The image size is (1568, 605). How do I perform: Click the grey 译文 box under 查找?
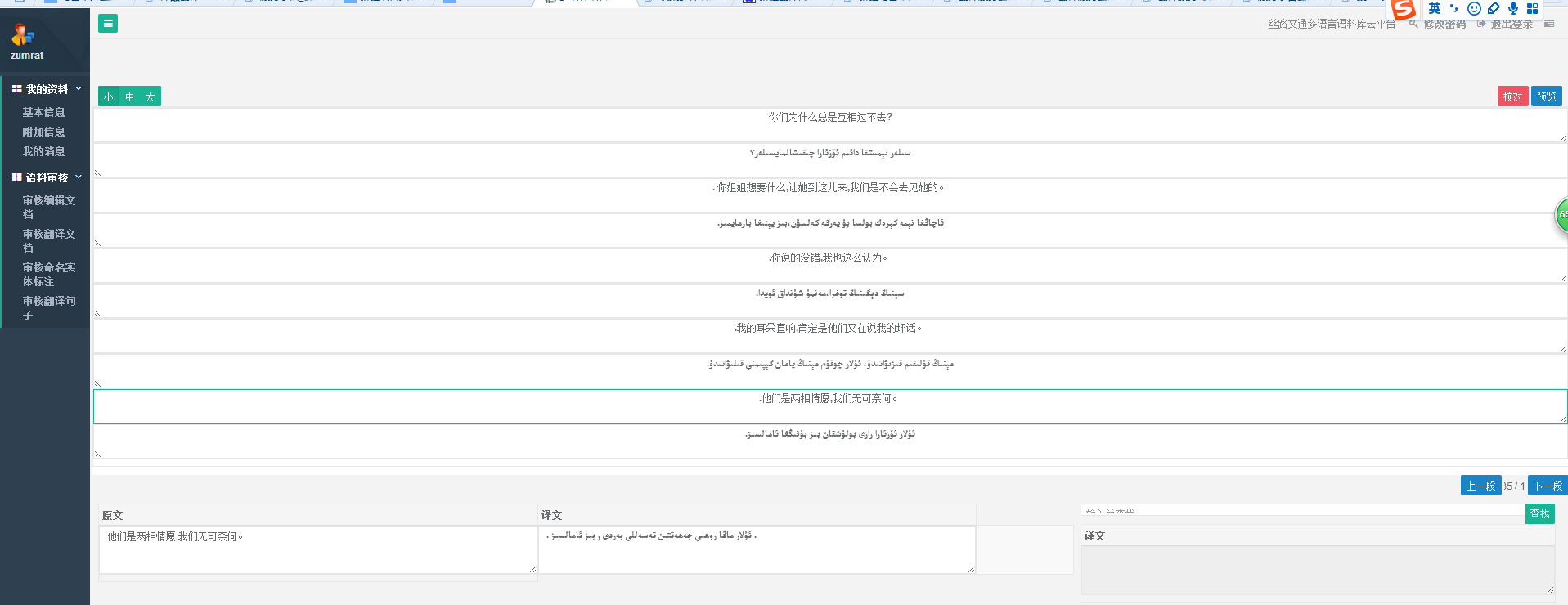[1317, 570]
